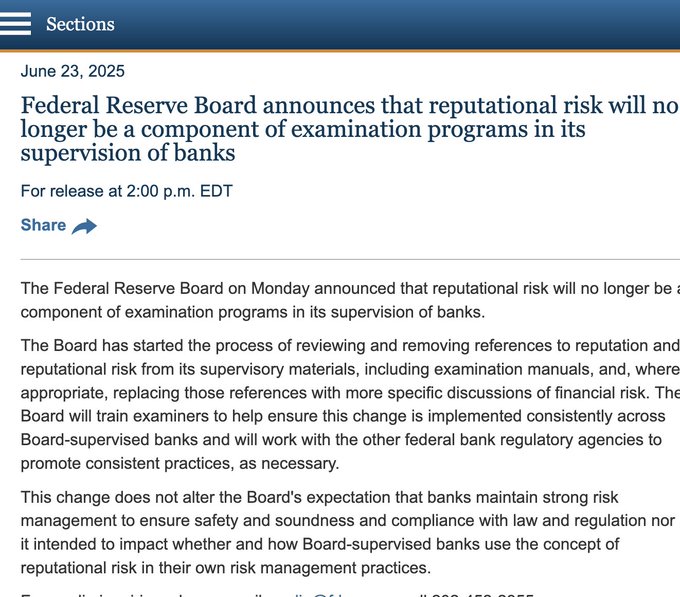Click the Share arrow icon
This screenshot has height=597, width=680.
coord(84,226)
